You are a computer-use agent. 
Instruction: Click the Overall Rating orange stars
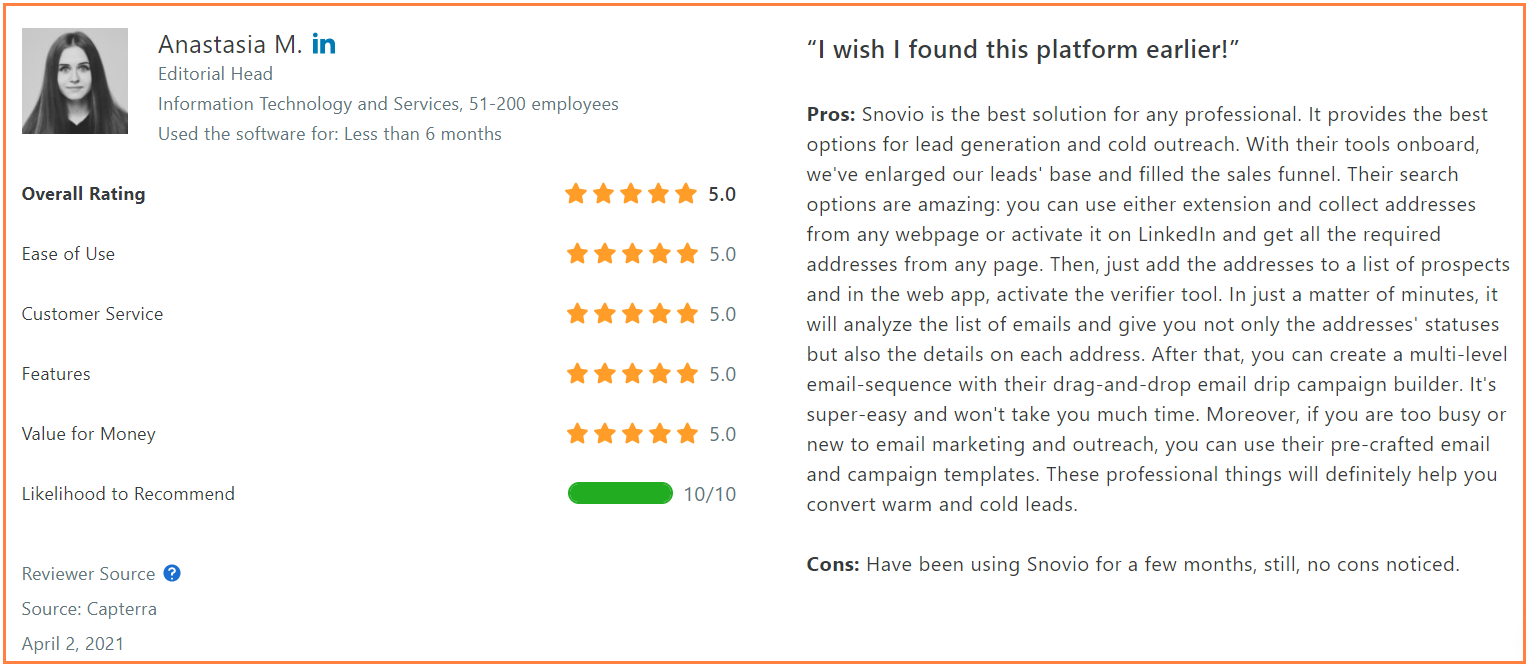tap(631, 194)
